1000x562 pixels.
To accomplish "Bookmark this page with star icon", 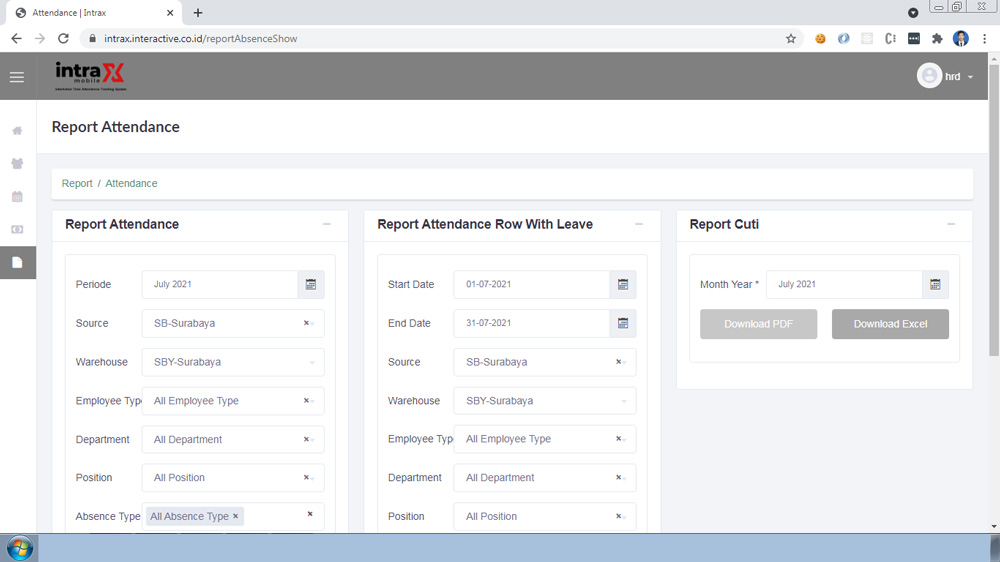I will click(x=791, y=39).
